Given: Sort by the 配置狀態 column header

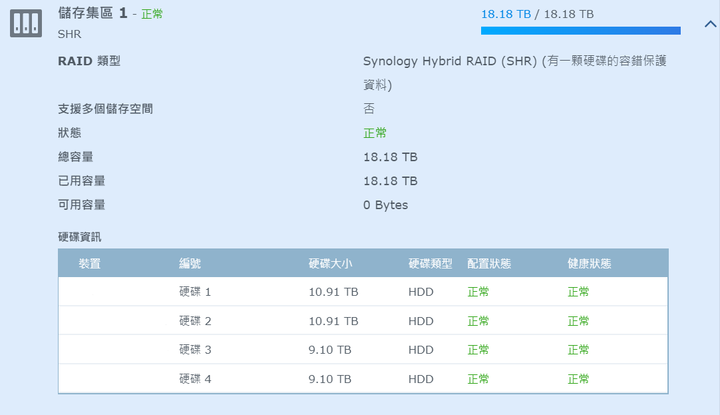Looking at the screenshot, I should (489, 264).
